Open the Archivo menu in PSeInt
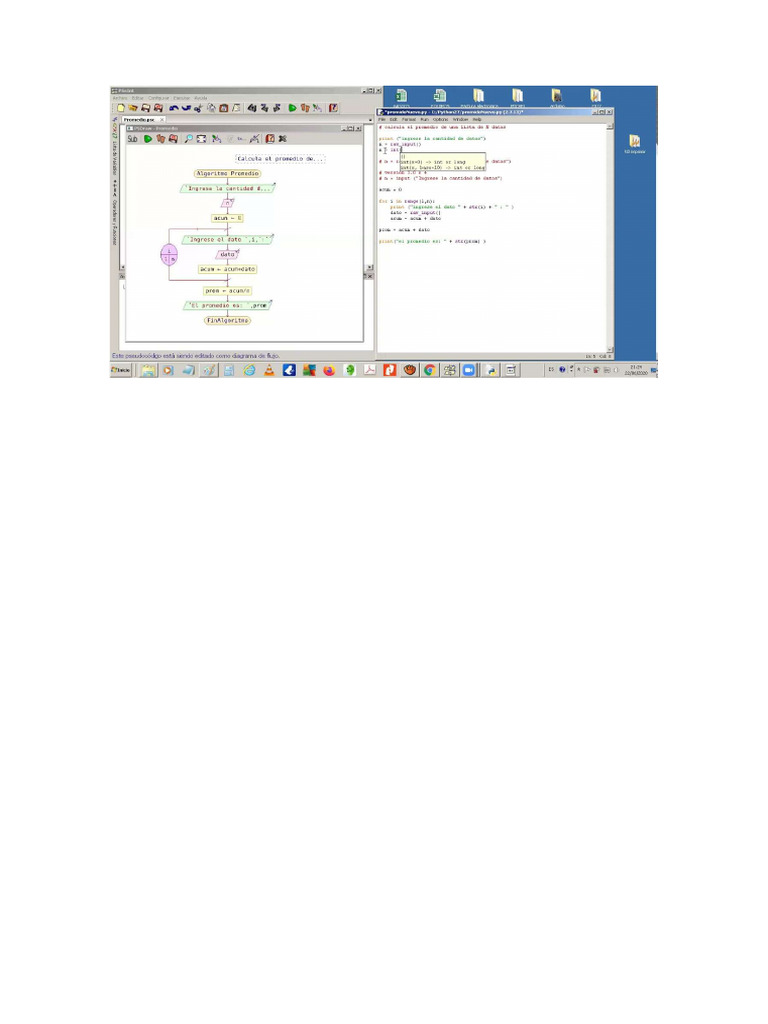The image size is (768, 1024). point(120,98)
